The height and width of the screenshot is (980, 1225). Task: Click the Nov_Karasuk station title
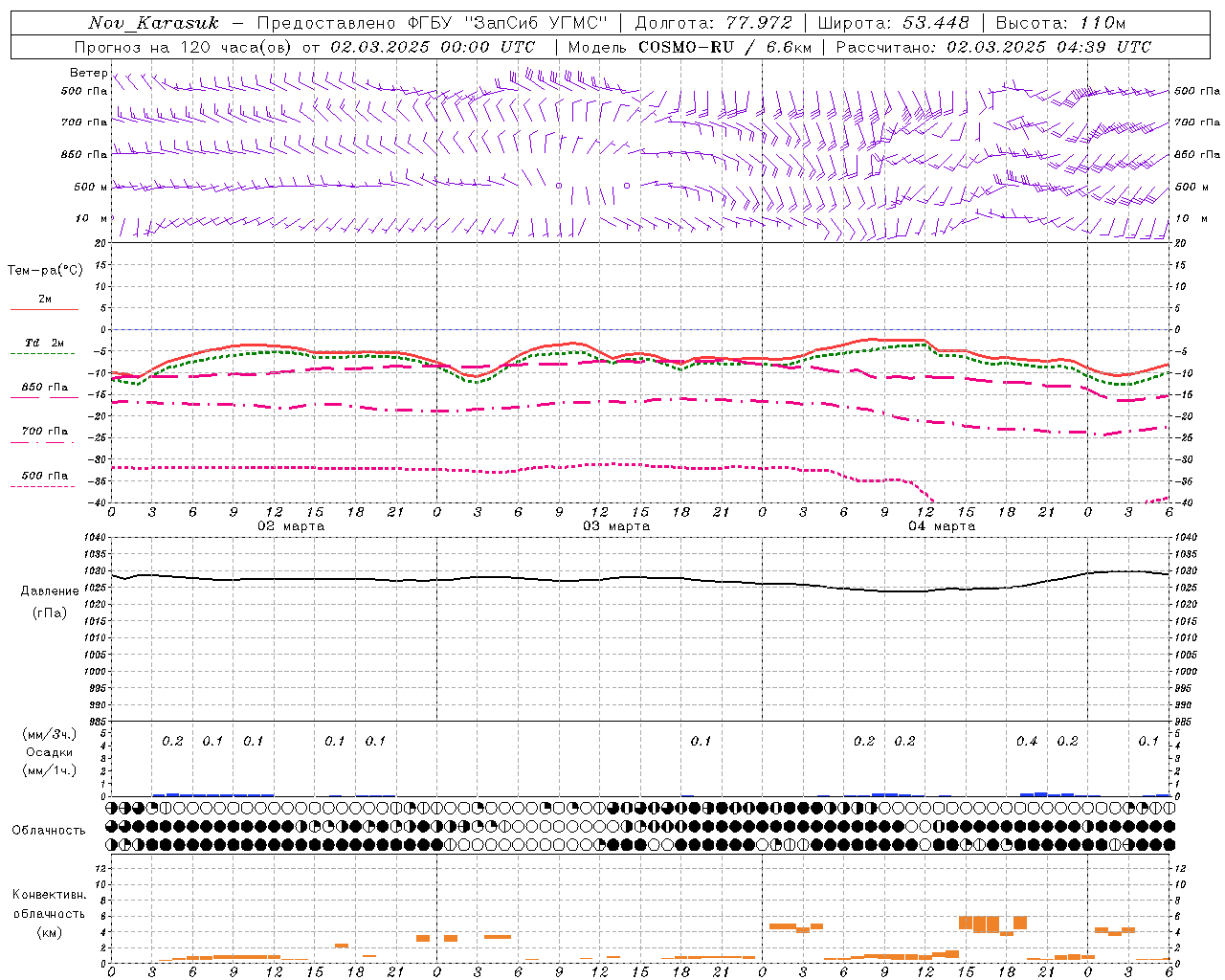[x=153, y=23]
